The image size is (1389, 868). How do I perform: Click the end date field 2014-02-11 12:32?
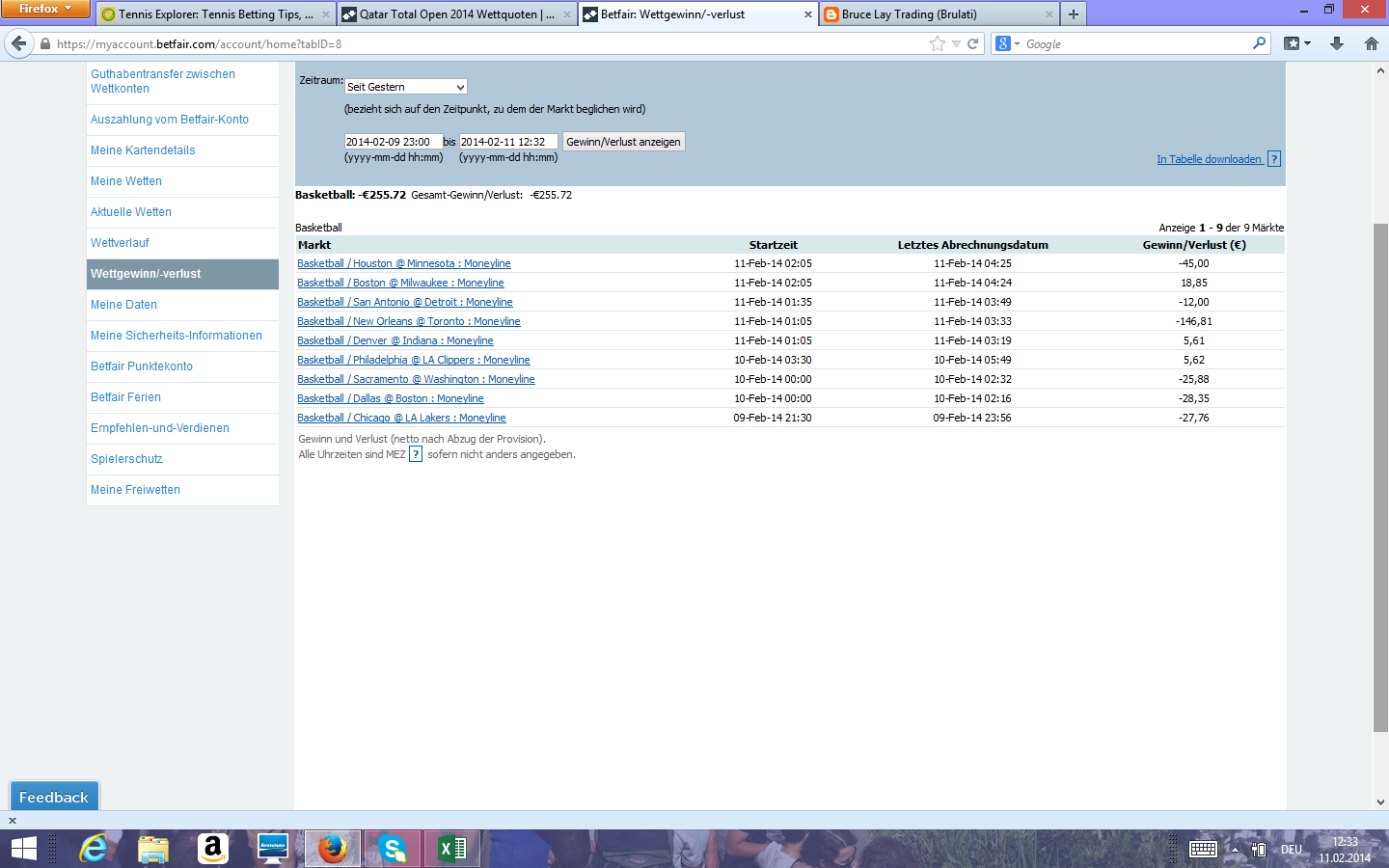(x=508, y=142)
